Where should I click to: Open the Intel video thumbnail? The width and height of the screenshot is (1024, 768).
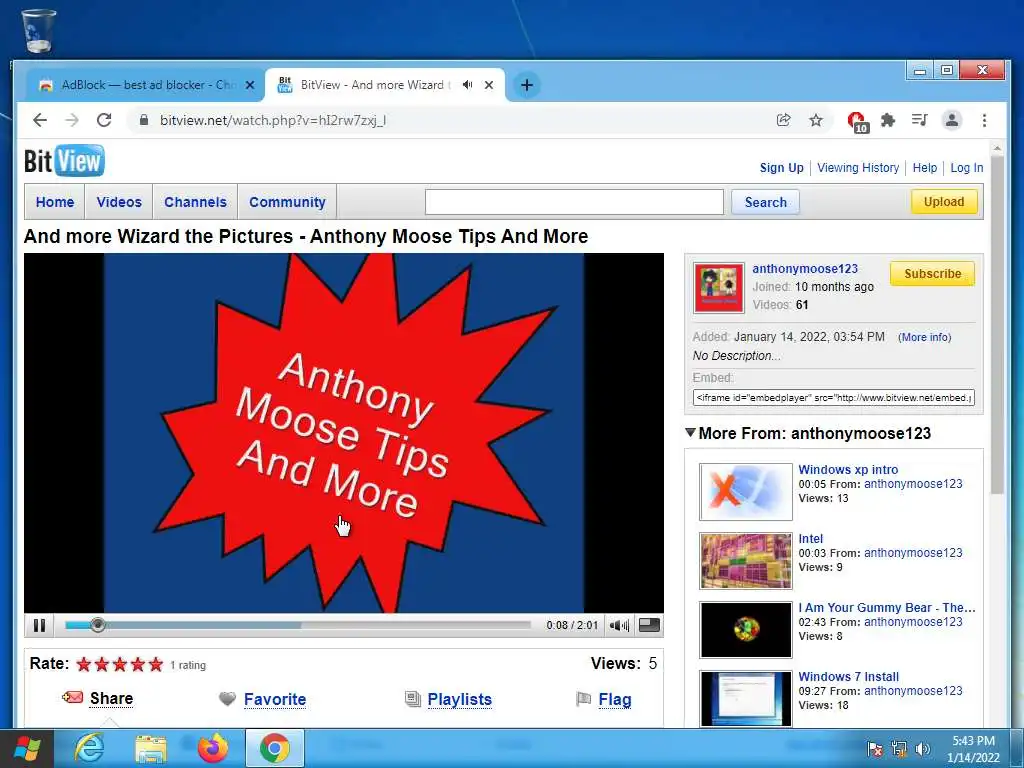[x=746, y=560]
